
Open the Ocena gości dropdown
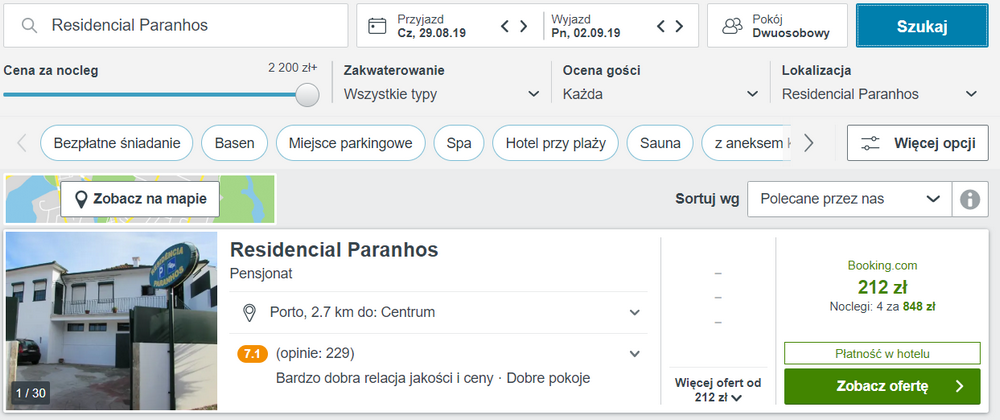(661, 94)
